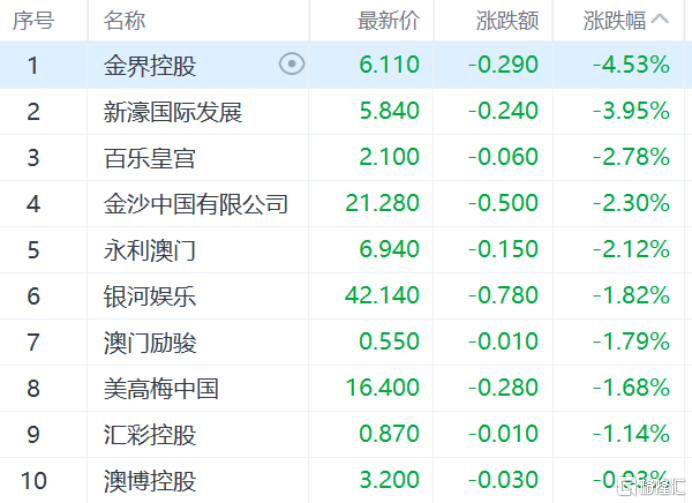Image resolution: width=692 pixels, height=503 pixels.
Task: Select the 永利澳门 stock entry
Action: [150, 250]
